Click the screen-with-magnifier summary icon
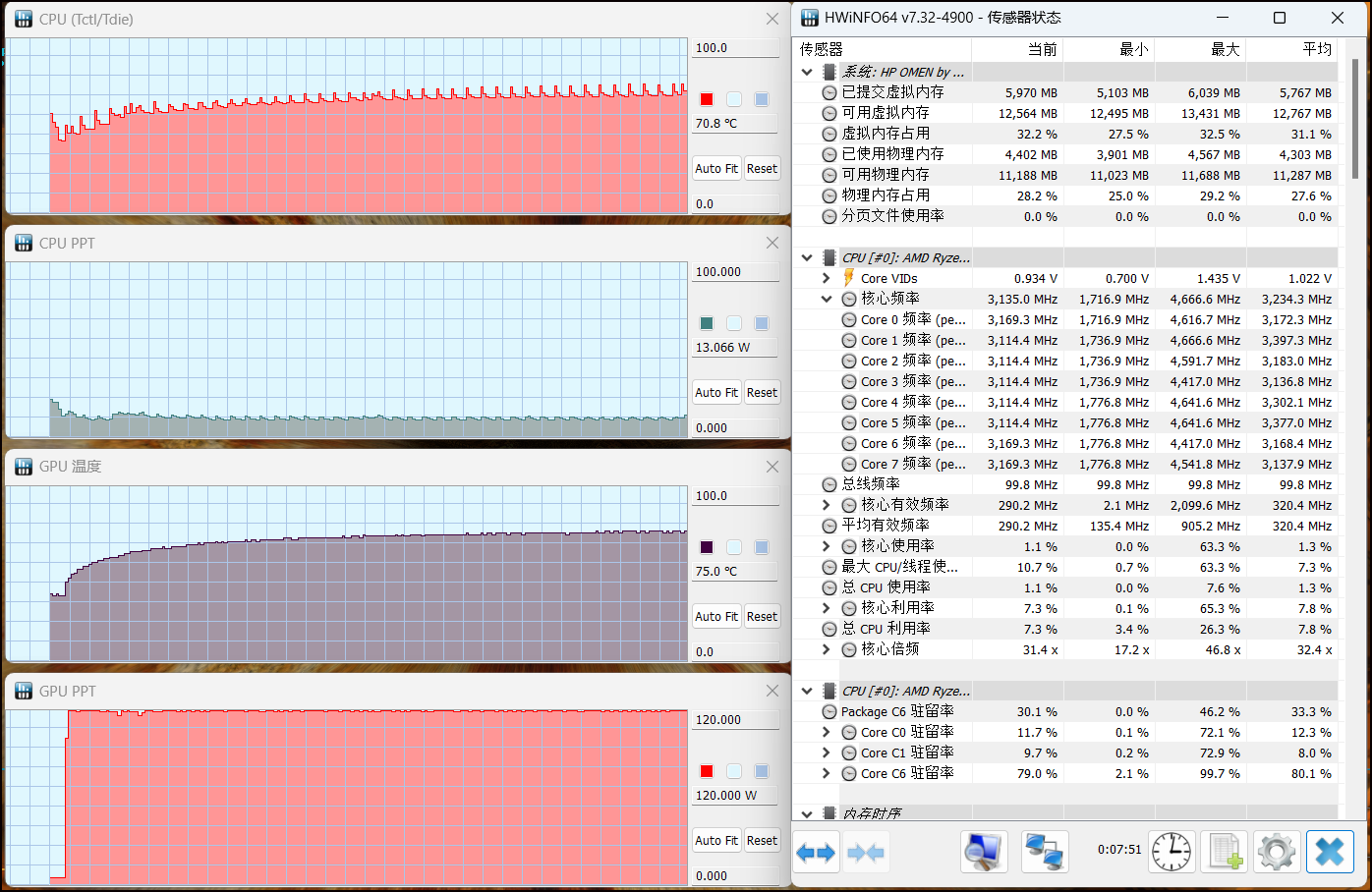This screenshot has width=1372, height=892. pos(983,851)
